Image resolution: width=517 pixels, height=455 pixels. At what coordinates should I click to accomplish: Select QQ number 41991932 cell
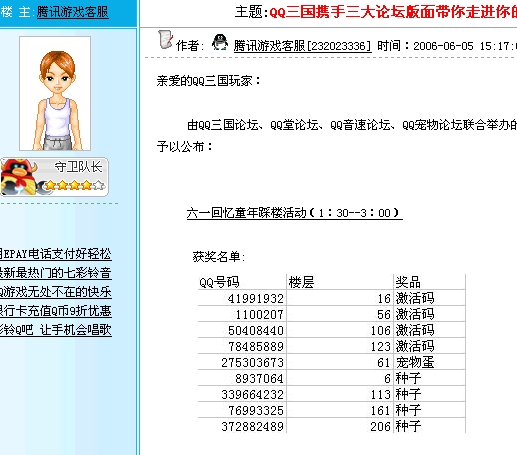tap(242, 298)
